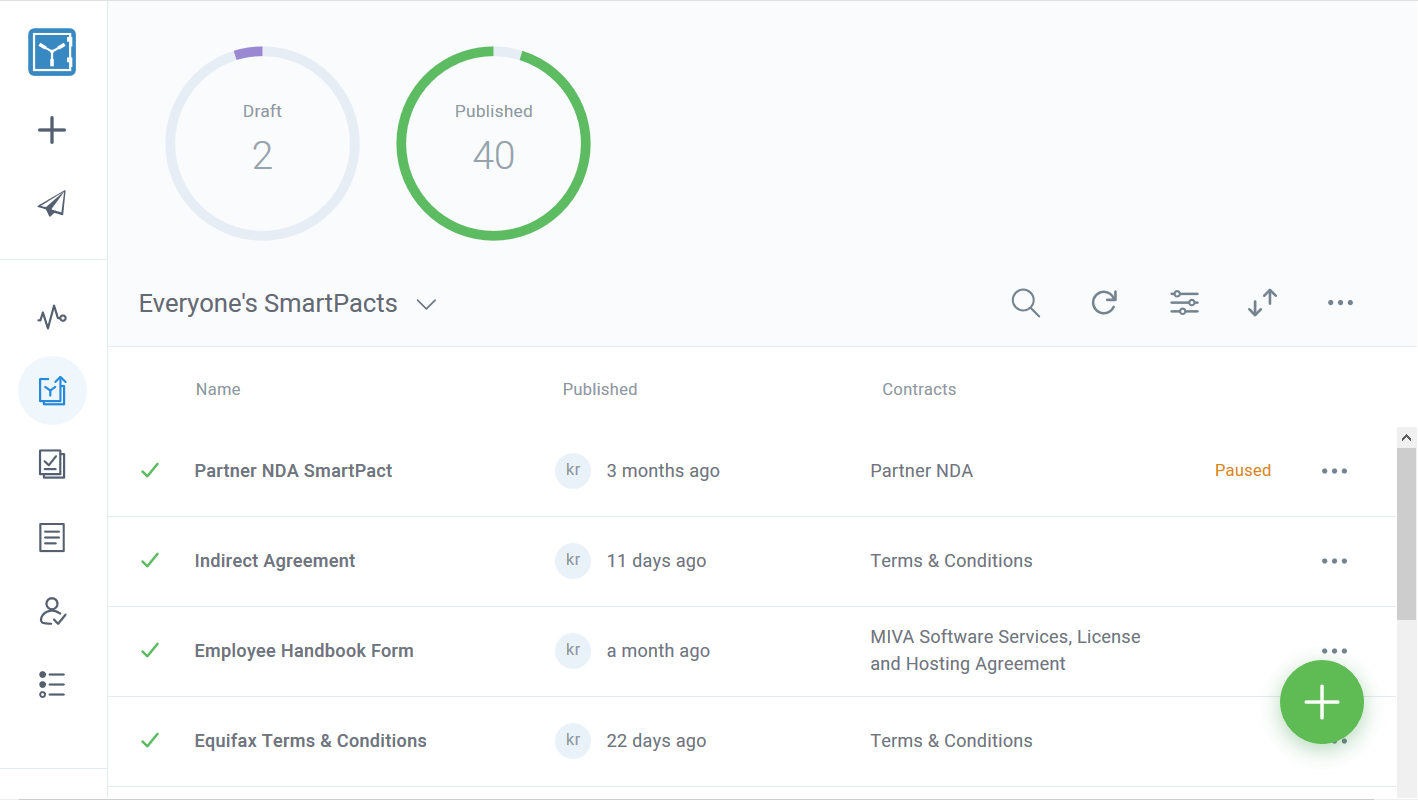Open the toolbar more options ellipsis
Image resolution: width=1418 pixels, height=800 pixels.
[1340, 303]
